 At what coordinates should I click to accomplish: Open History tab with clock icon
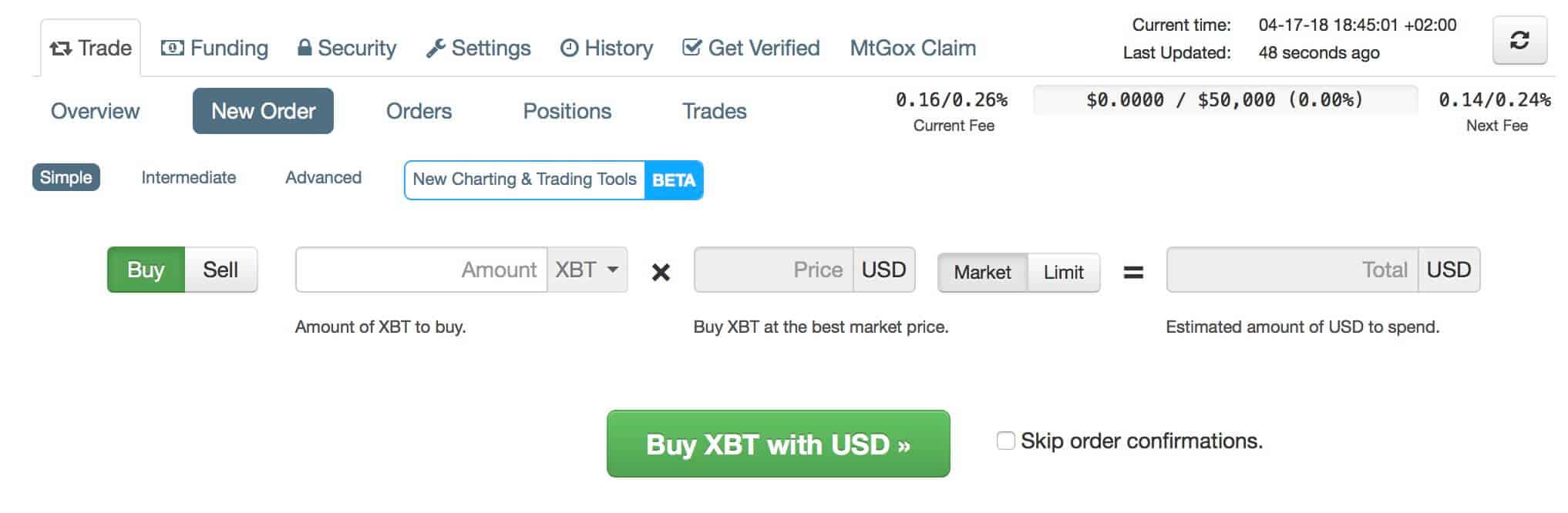coord(607,48)
